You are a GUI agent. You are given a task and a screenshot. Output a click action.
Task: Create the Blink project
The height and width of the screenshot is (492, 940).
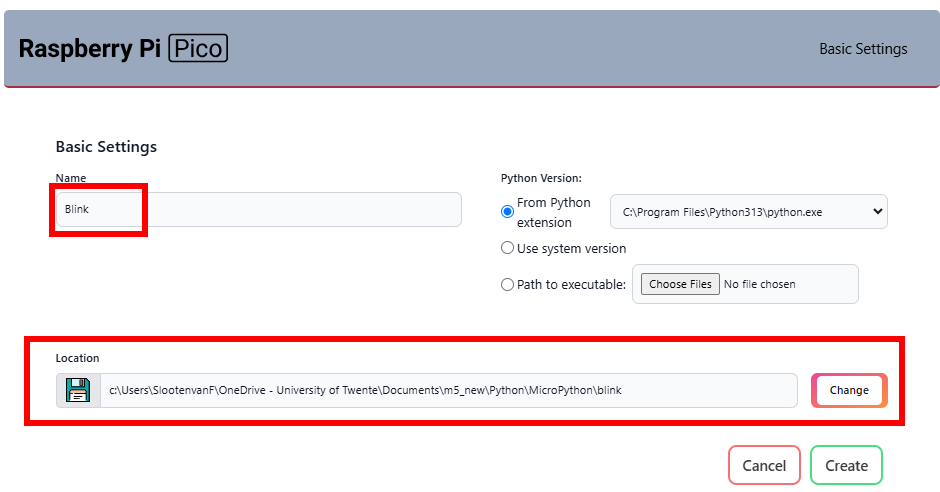point(846,465)
